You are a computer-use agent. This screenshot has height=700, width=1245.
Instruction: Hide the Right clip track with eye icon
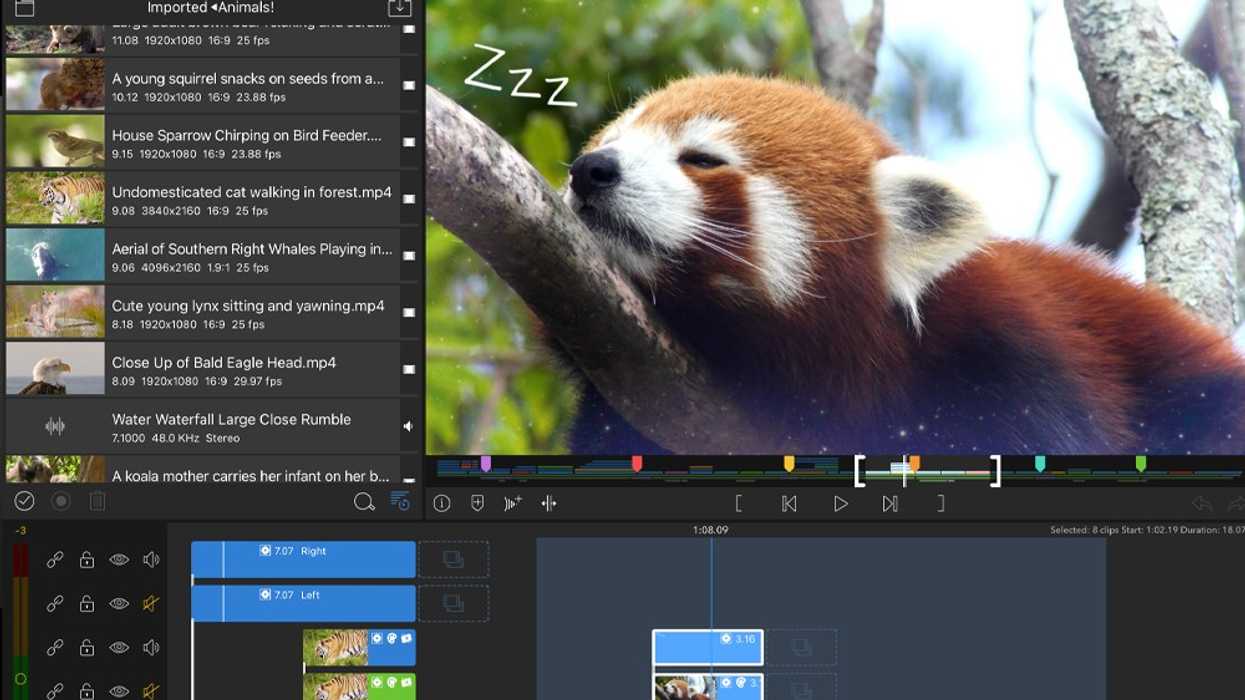click(x=119, y=560)
